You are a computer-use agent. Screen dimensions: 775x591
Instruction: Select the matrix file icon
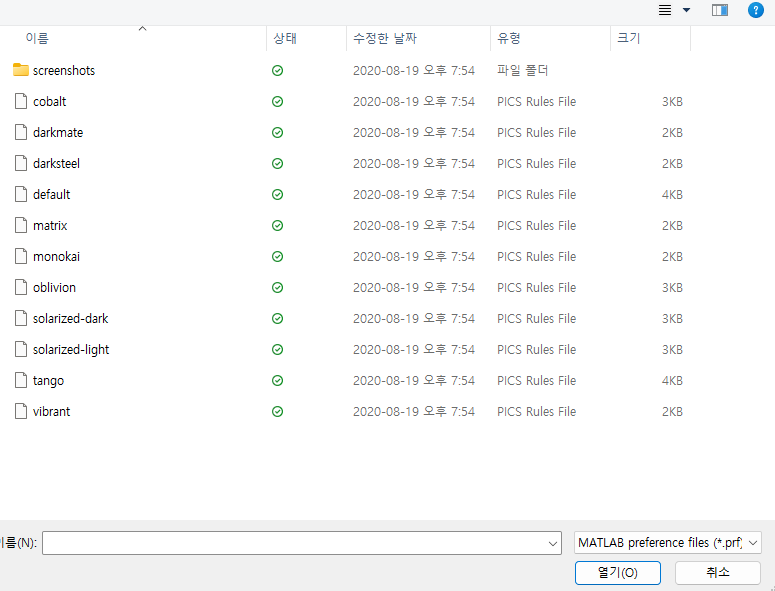click(x=21, y=225)
